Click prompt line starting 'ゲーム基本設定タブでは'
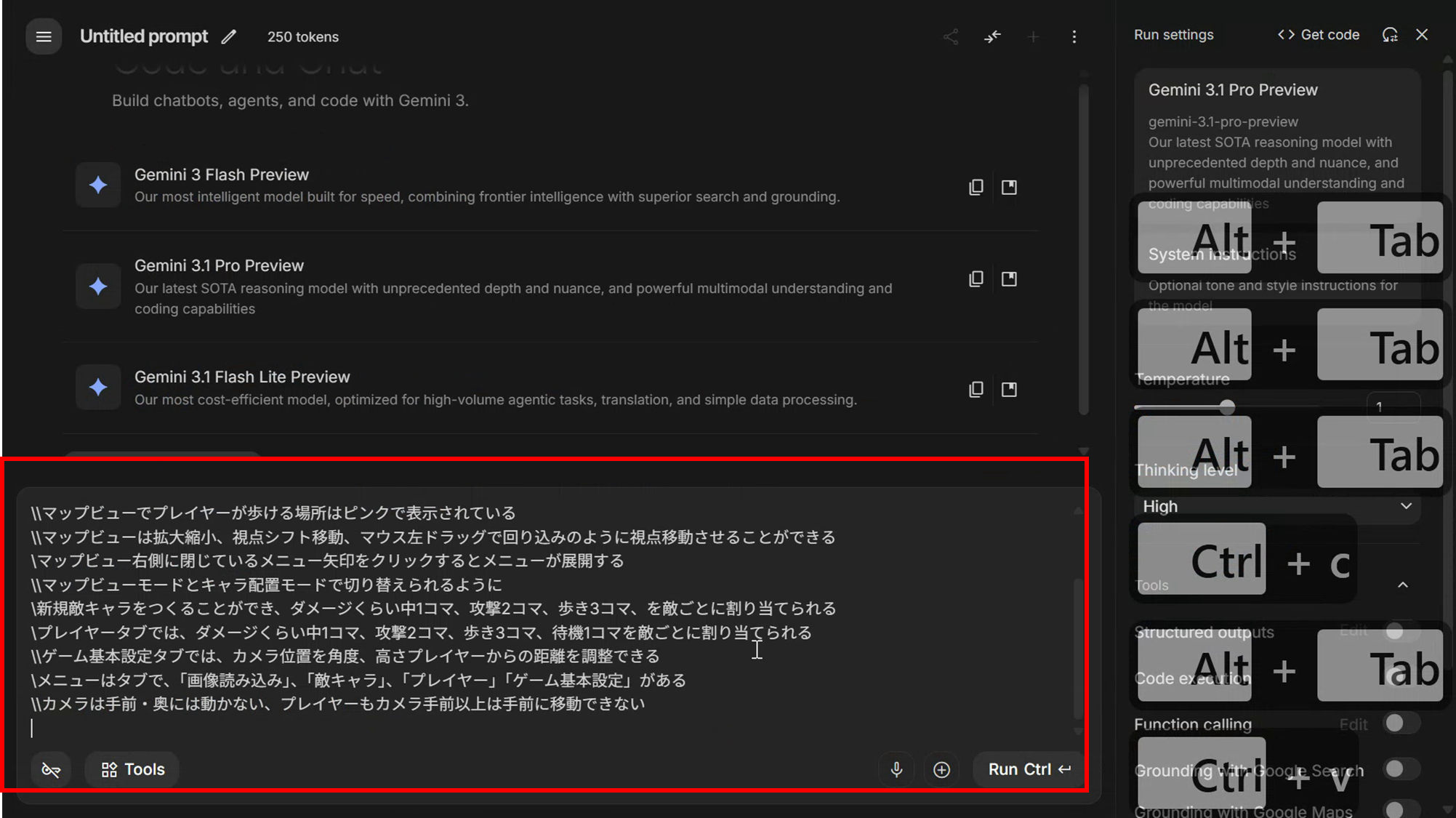Viewport: 1456px width, 818px height. [x=345, y=656]
